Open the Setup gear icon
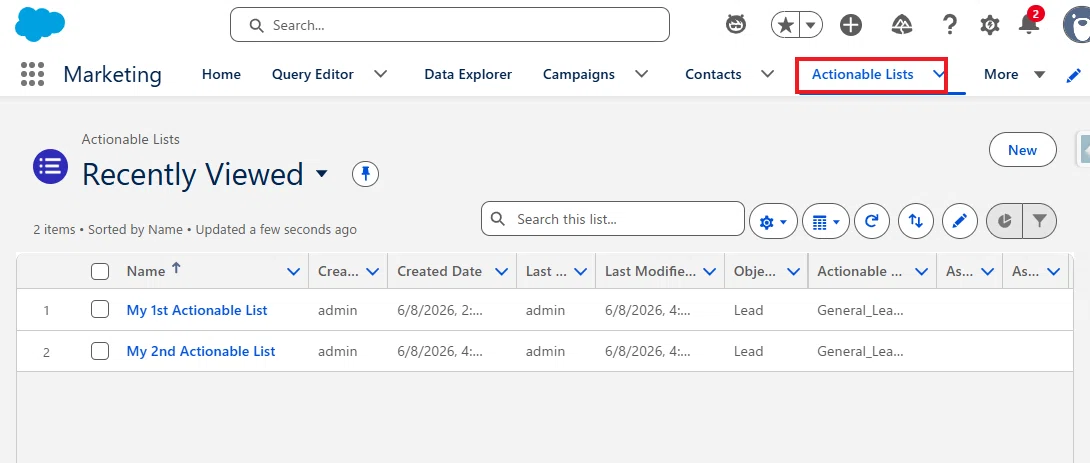Viewport: 1090px width, 463px height. coord(989,26)
